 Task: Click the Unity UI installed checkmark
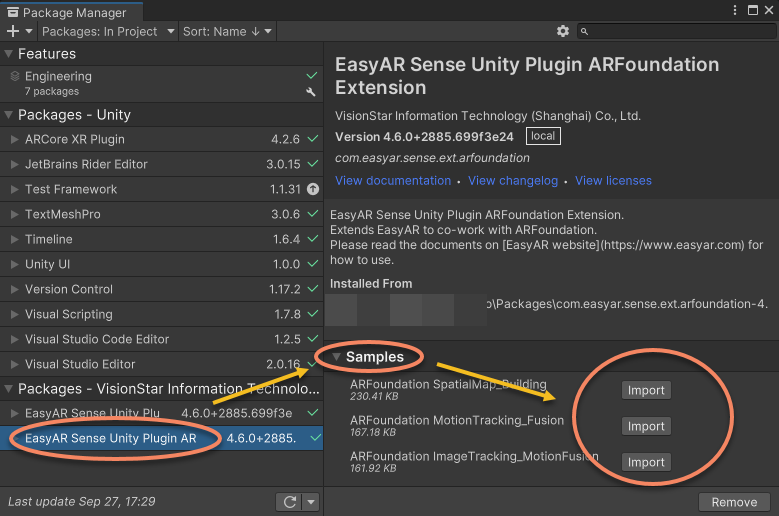[x=312, y=264]
